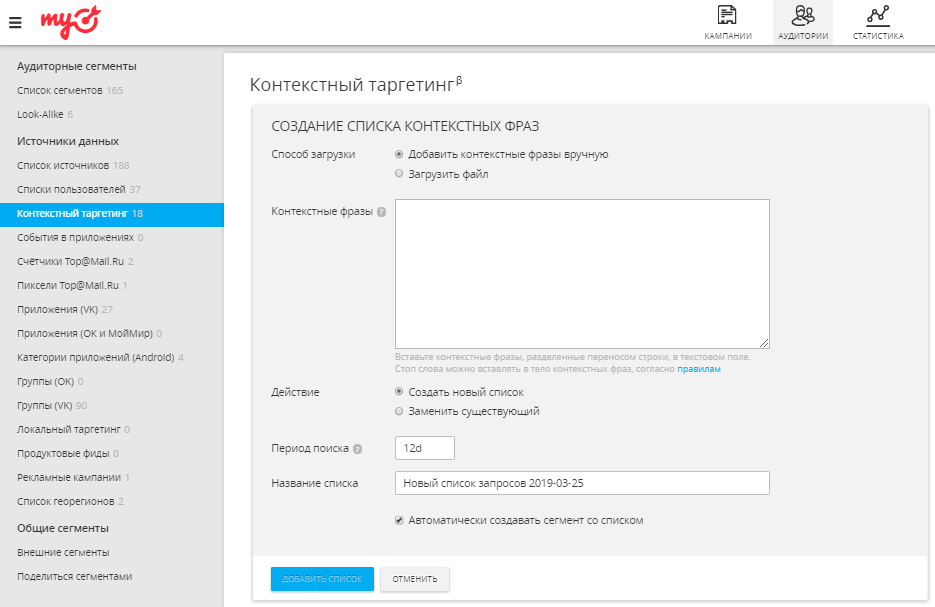Image resolution: width=935 pixels, height=607 pixels.
Task: Open the hamburger menu icon
Action: 15,21
